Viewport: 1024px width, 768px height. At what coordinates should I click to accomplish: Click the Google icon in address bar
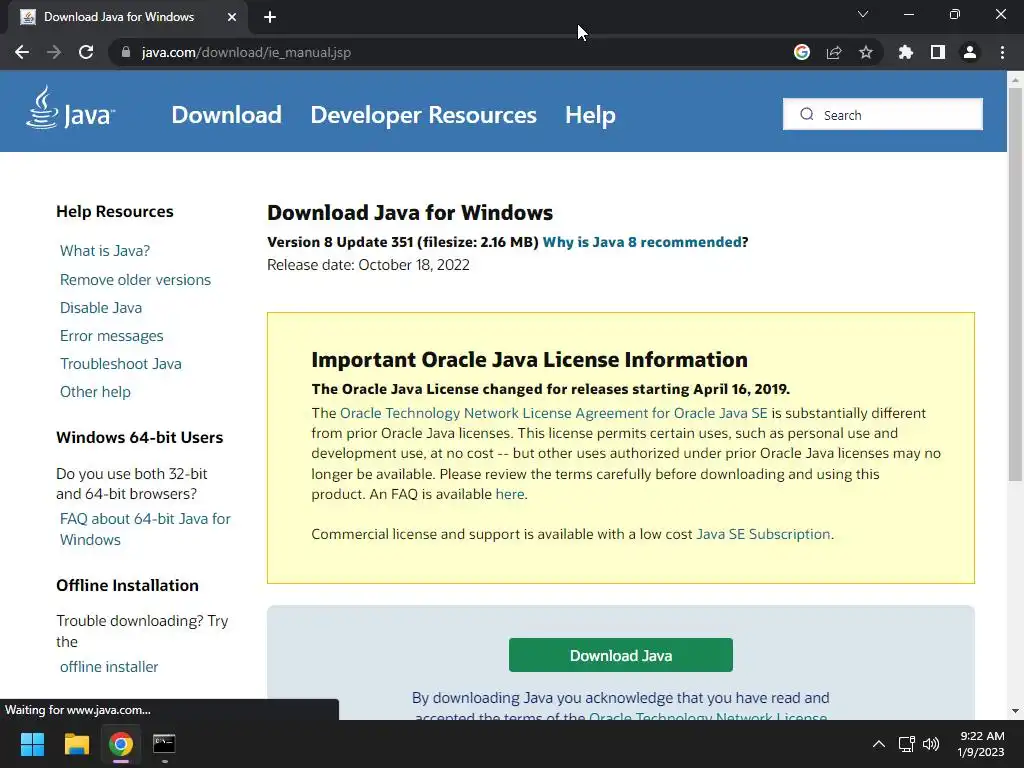pos(802,52)
